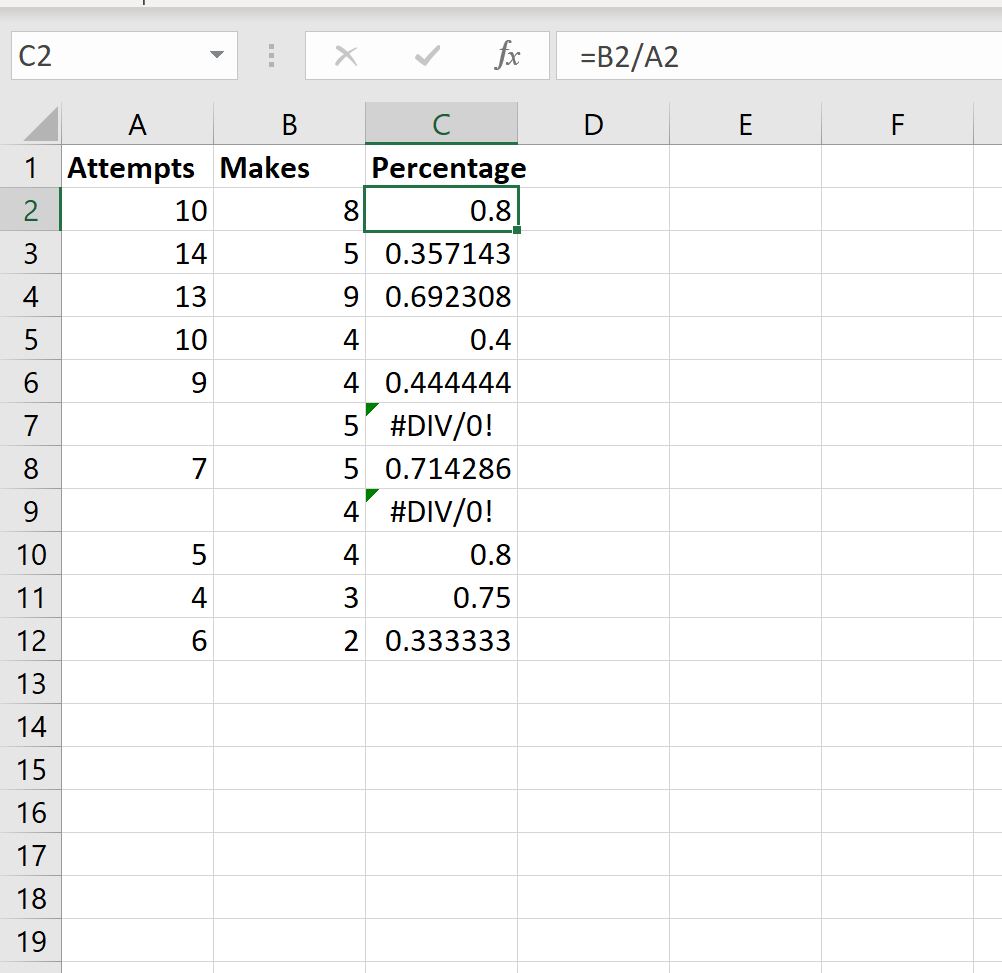Click the dotted separator next to Name Box
Image resolution: width=1002 pixels, height=973 pixels.
[270, 56]
